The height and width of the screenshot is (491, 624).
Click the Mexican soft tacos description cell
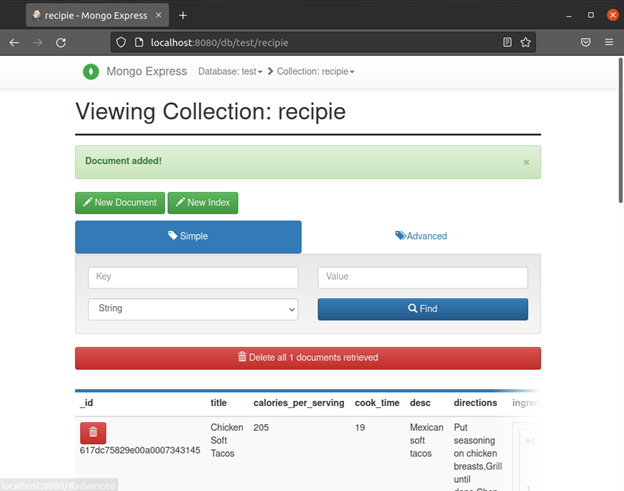[x=426, y=440]
